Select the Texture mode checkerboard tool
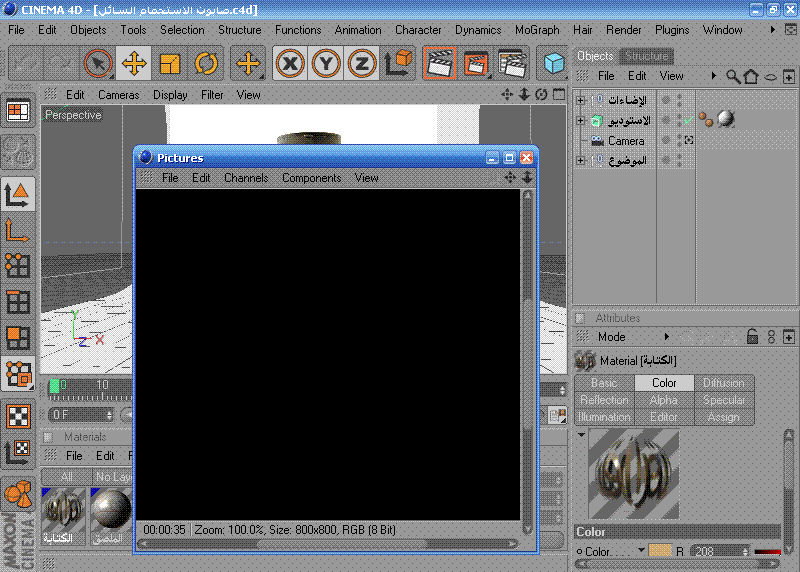 (x=18, y=416)
